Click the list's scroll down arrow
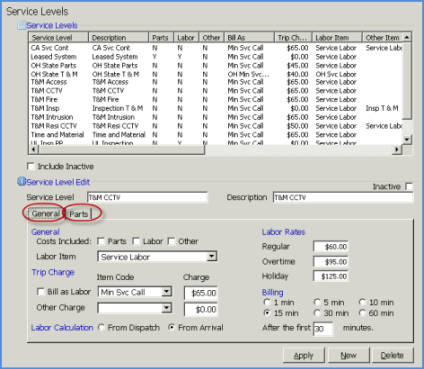 407,139
